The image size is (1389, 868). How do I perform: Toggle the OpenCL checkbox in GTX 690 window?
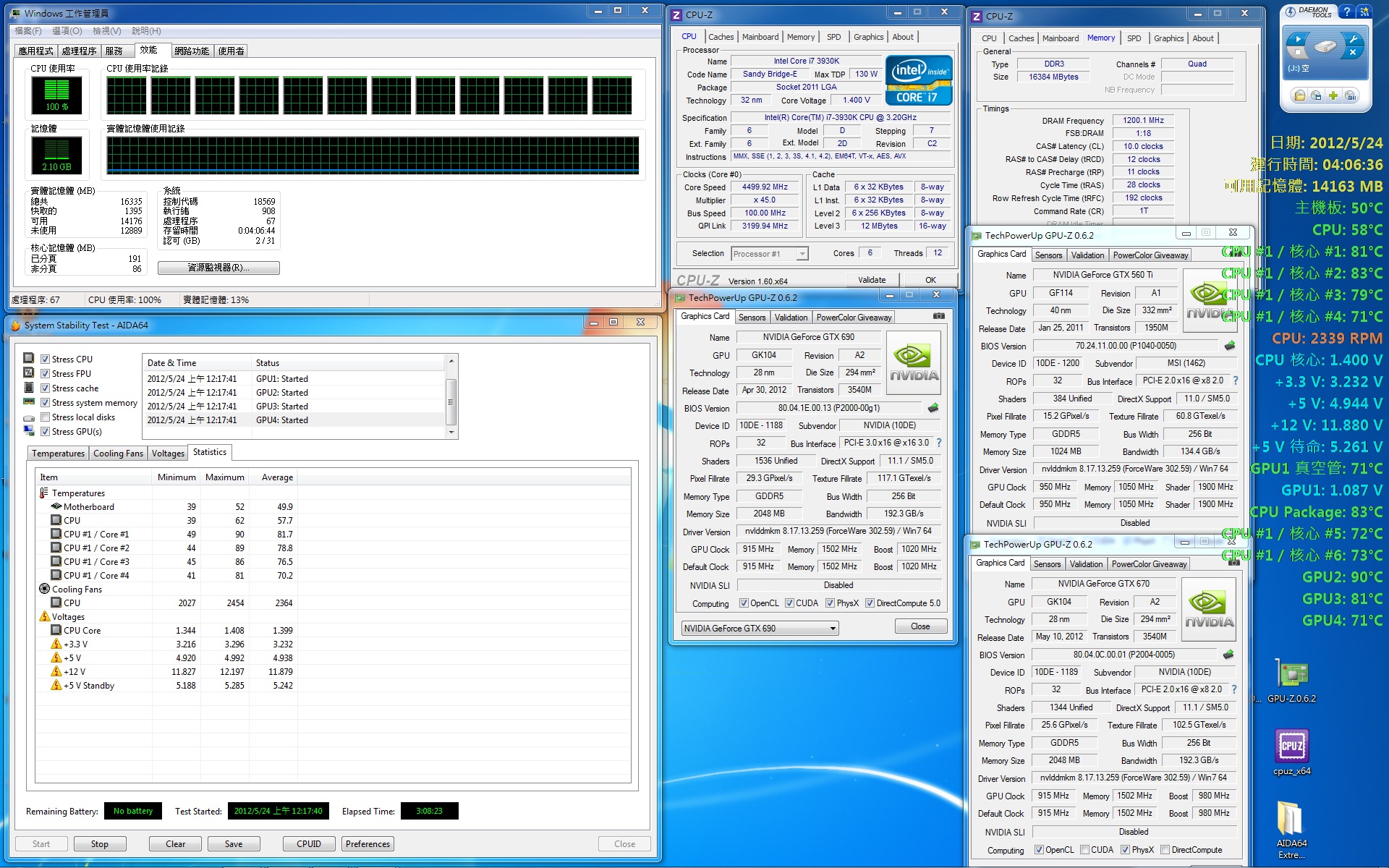744,603
